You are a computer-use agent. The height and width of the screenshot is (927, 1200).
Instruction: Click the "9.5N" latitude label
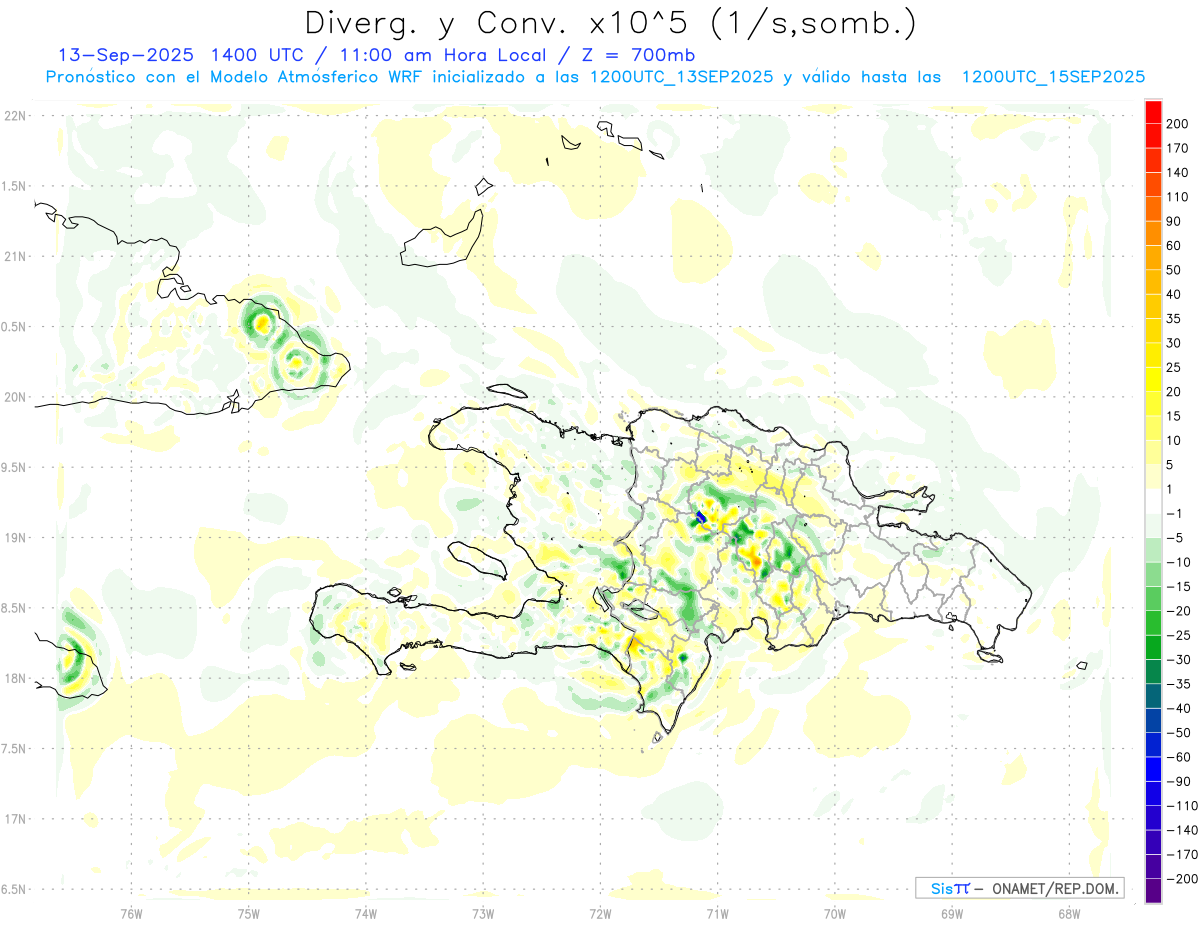(x=14, y=467)
